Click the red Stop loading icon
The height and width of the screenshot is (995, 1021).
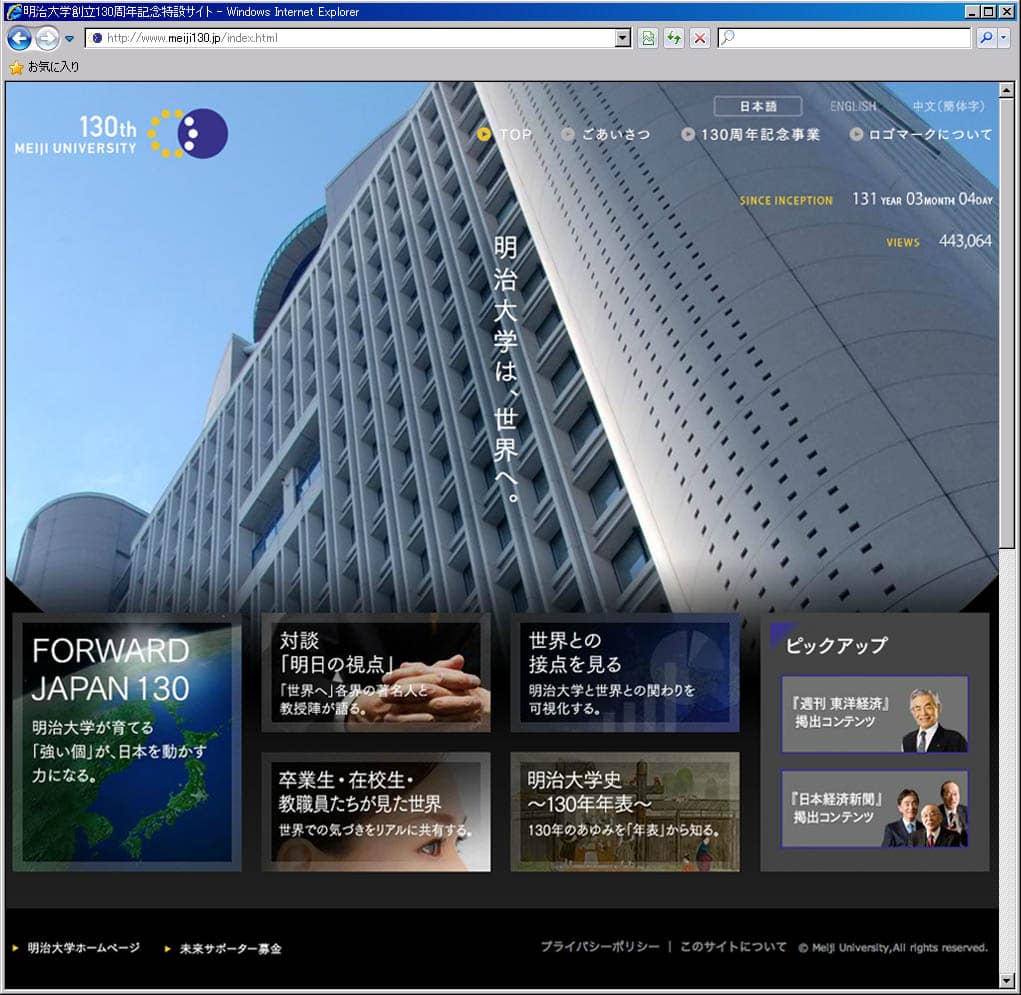pos(700,38)
